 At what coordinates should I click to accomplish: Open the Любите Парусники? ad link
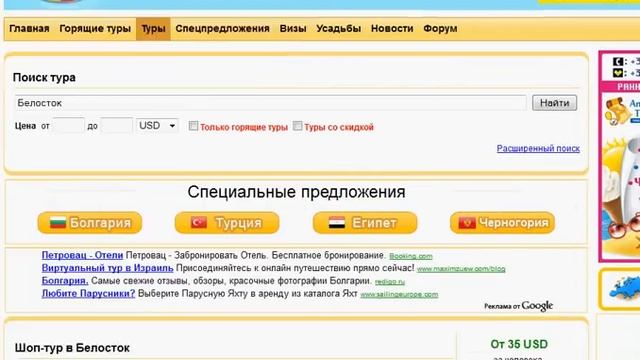coord(88,293)
